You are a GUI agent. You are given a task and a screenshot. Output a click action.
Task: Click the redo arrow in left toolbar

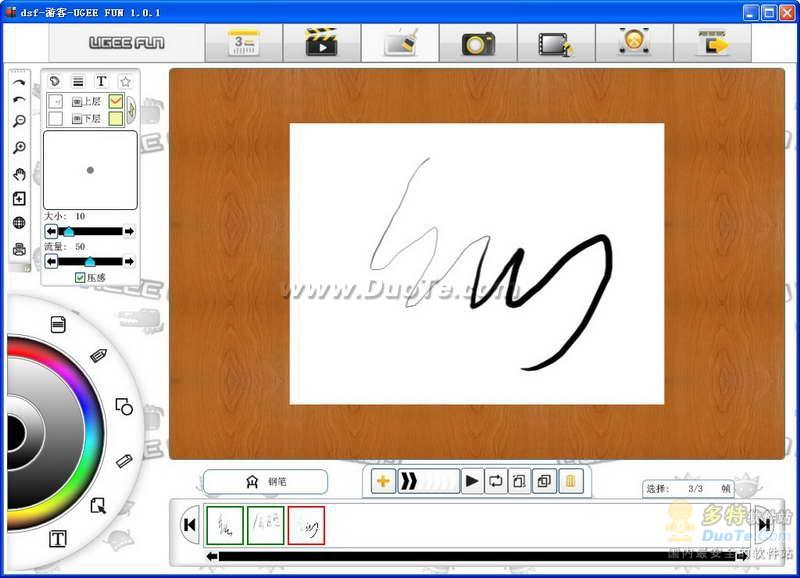tap(19, 82)
